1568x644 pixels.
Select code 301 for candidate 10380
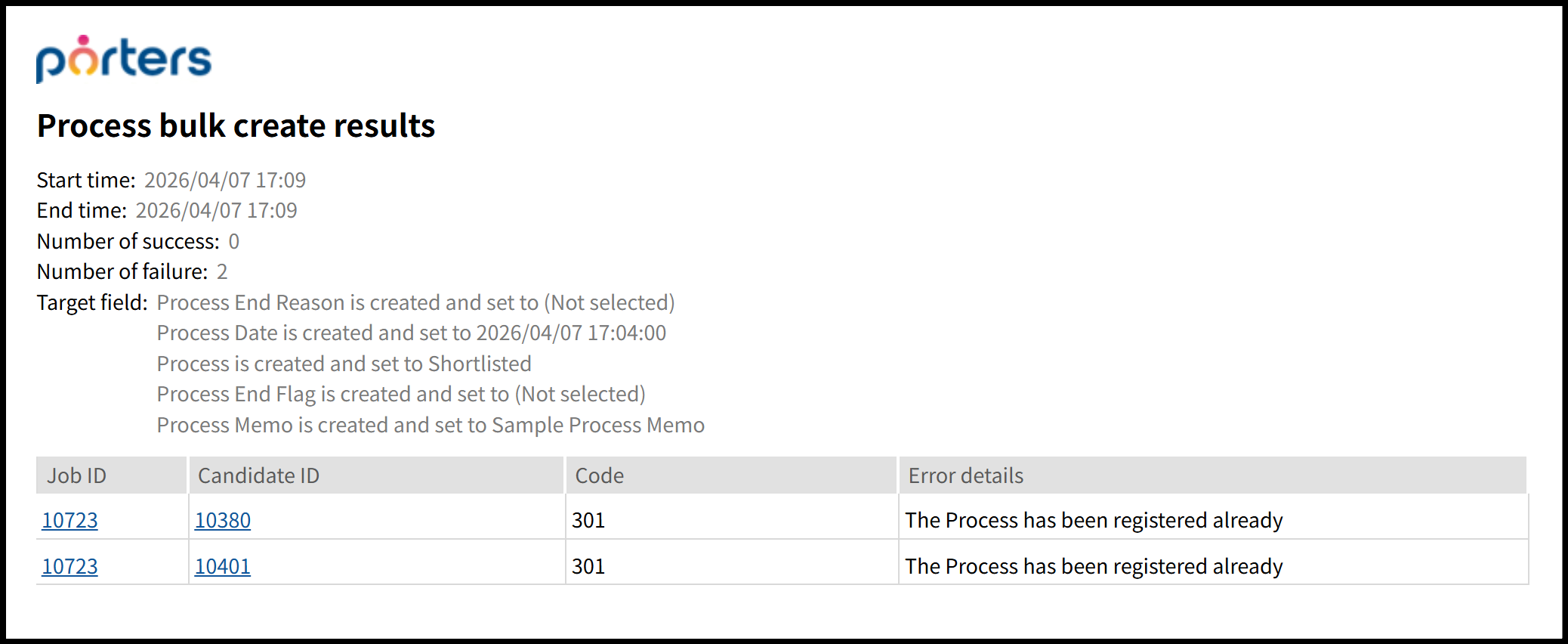point(588,520)
